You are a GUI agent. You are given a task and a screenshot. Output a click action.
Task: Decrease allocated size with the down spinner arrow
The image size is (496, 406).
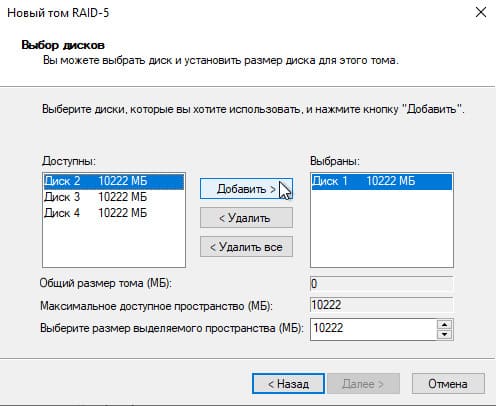(x=444, y=334)
